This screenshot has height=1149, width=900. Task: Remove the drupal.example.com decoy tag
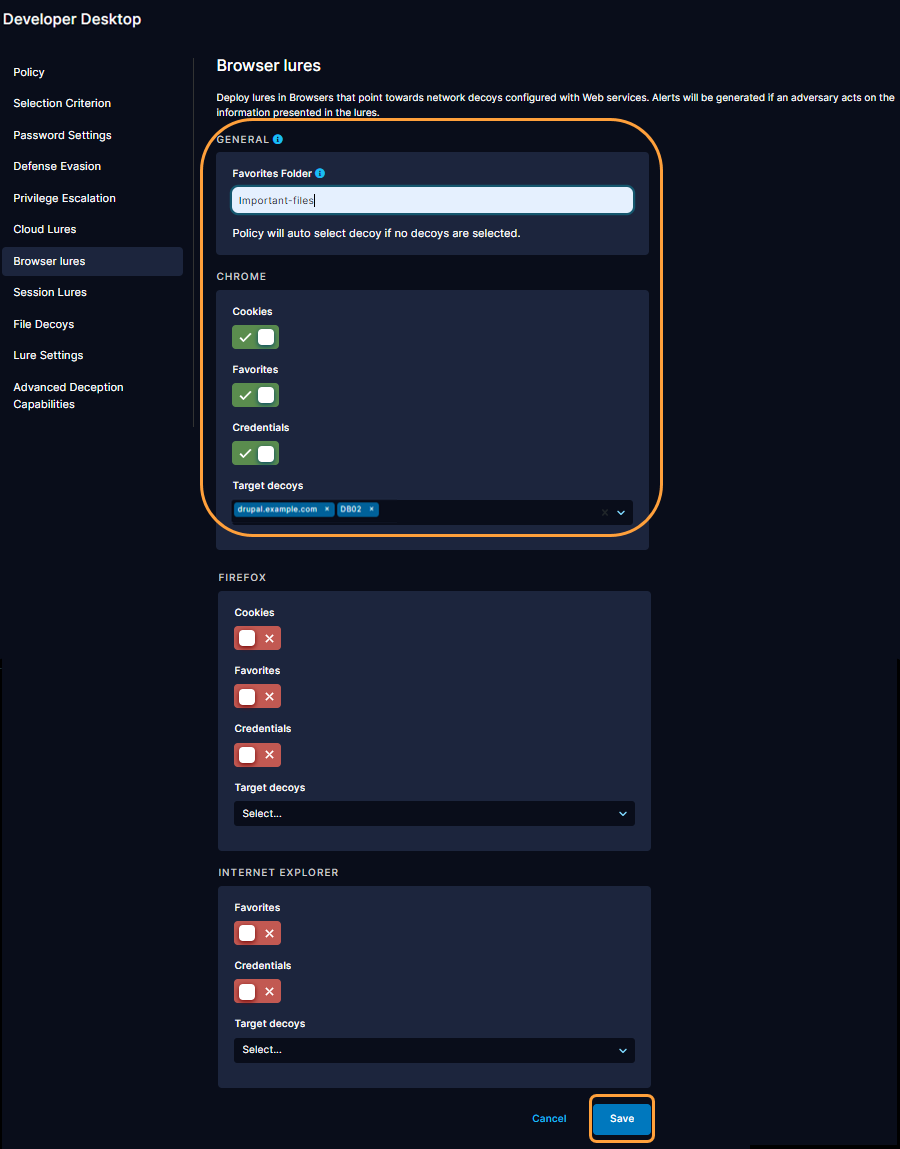326,509
